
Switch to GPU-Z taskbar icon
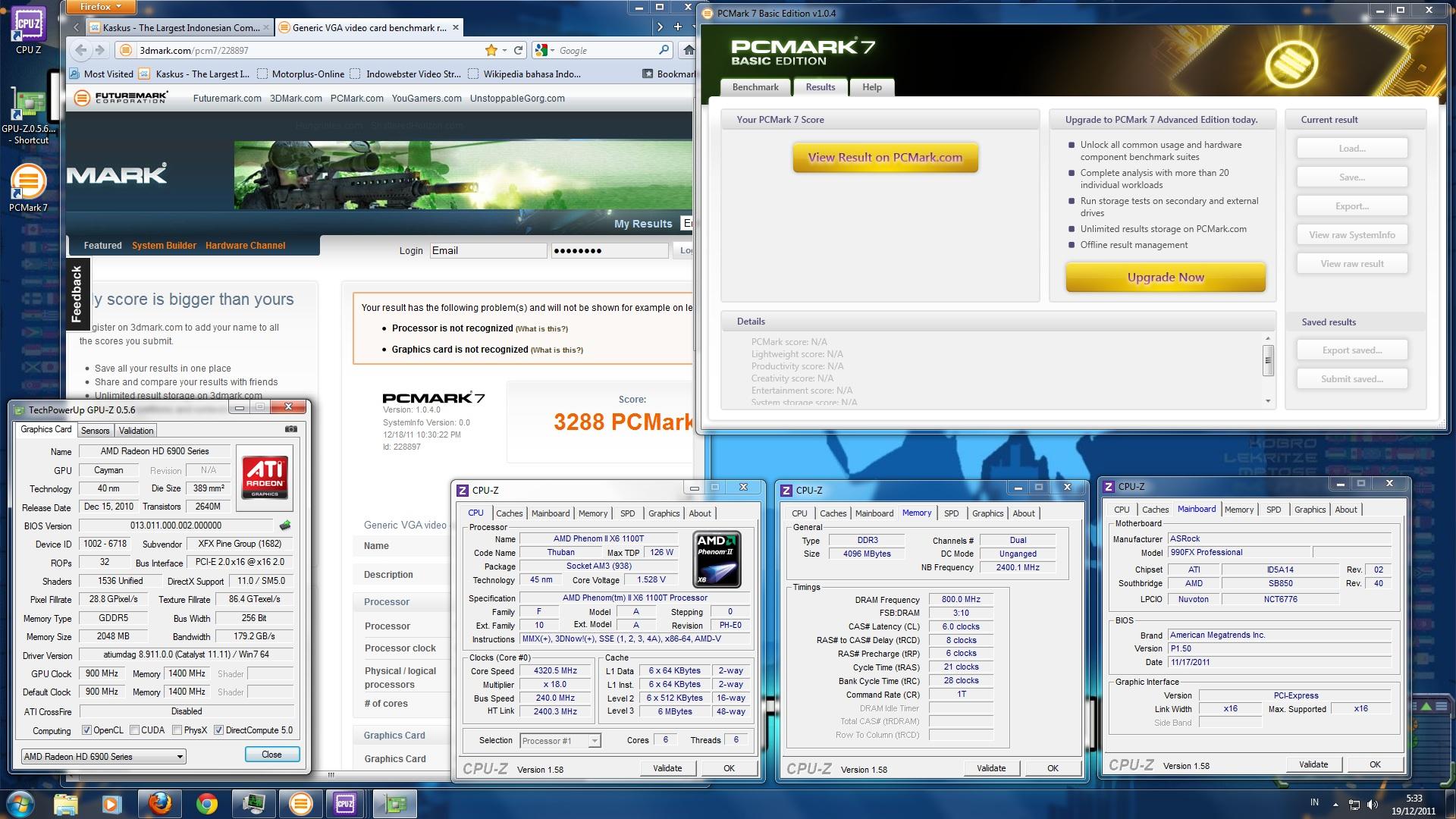coord(394,804)
